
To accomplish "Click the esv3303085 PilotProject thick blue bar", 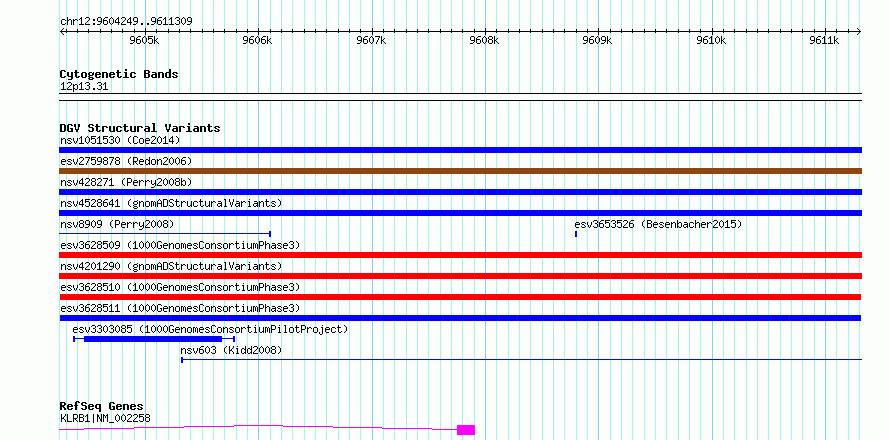I will coord(153,339).
